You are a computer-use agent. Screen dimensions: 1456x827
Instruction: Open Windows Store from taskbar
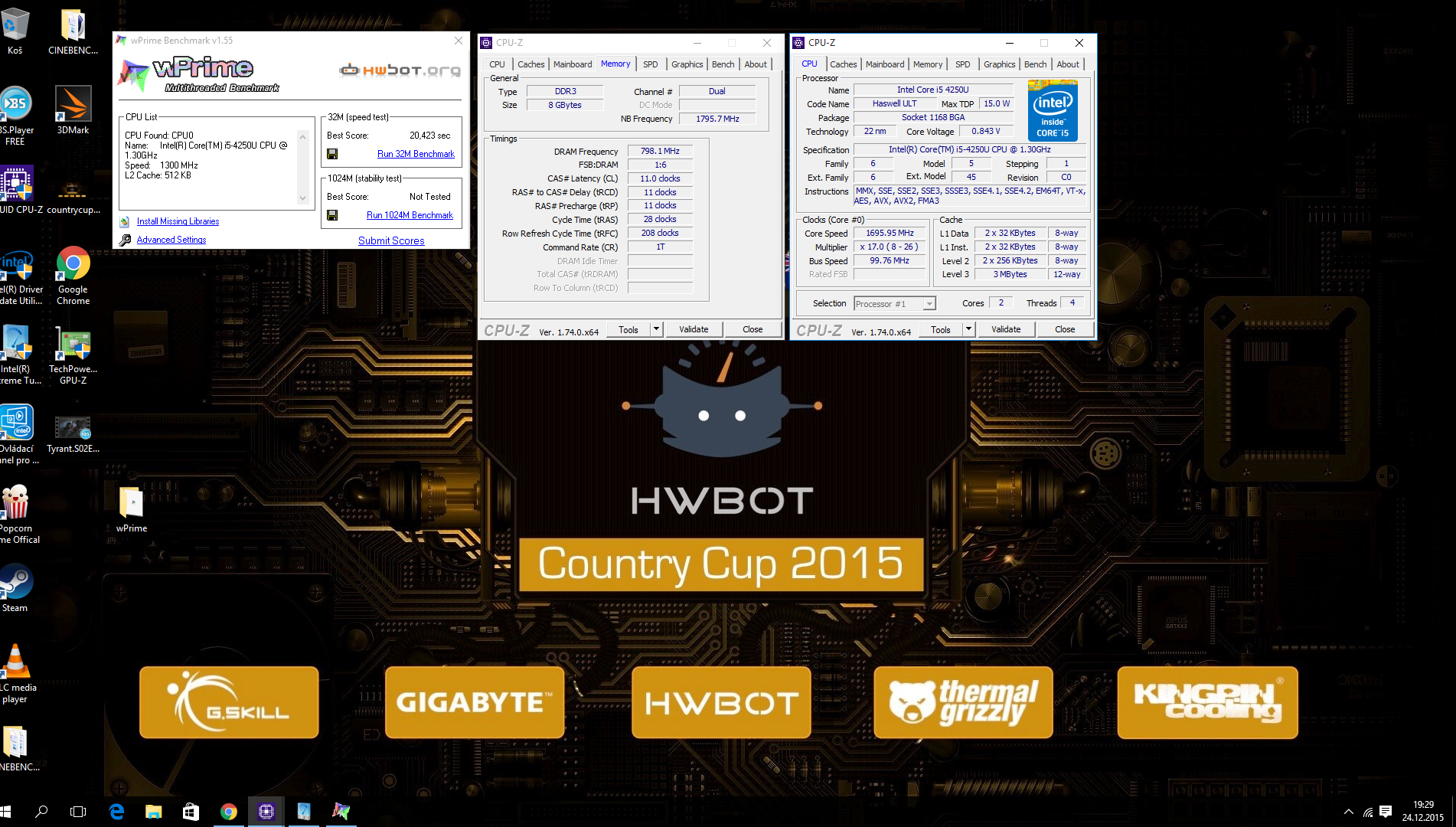pos(191,812)
